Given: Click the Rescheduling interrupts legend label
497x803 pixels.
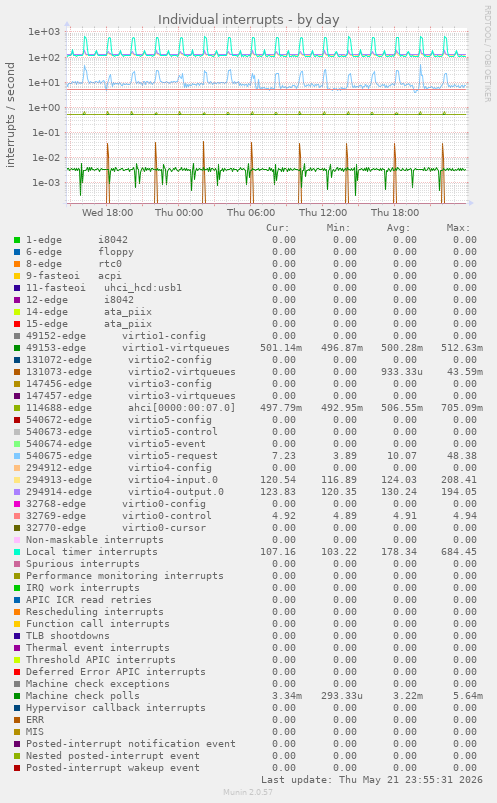Looking at the screenshot, I should pyautogui.click(x=95, y=612).
